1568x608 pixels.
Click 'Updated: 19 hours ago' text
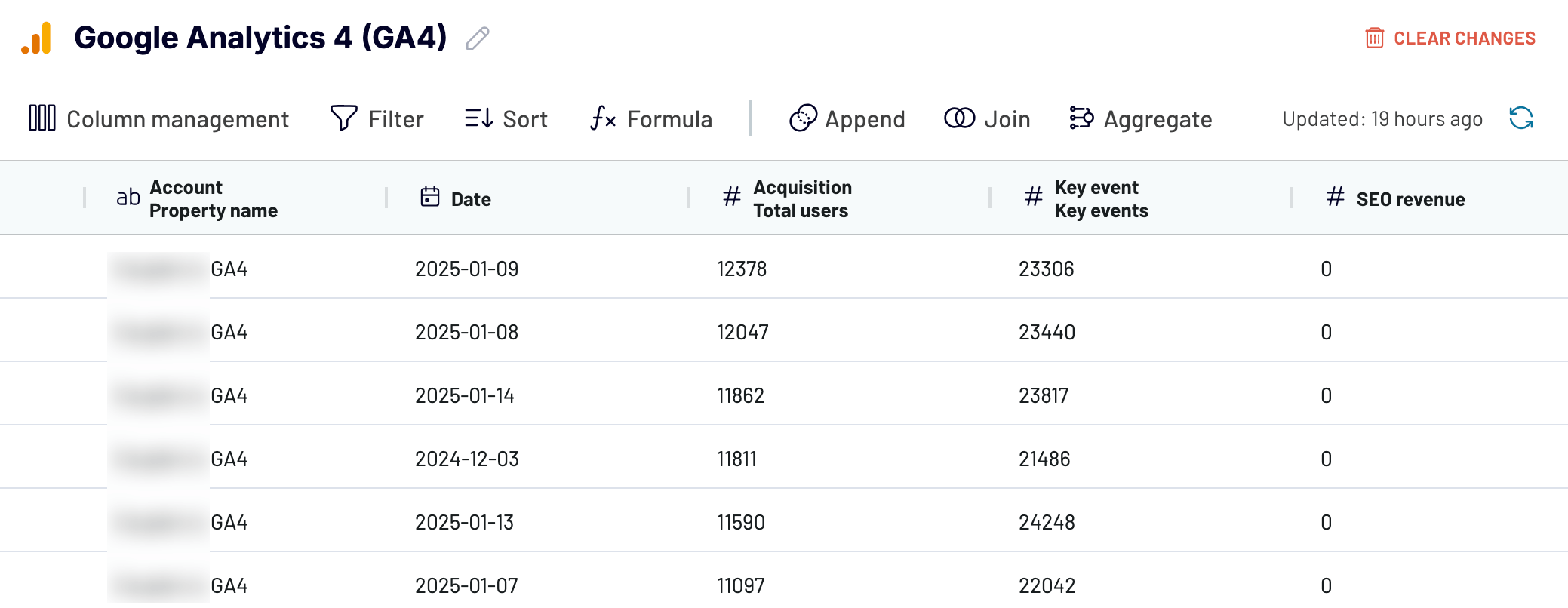pyautogui.click(x=1382, y=119)
